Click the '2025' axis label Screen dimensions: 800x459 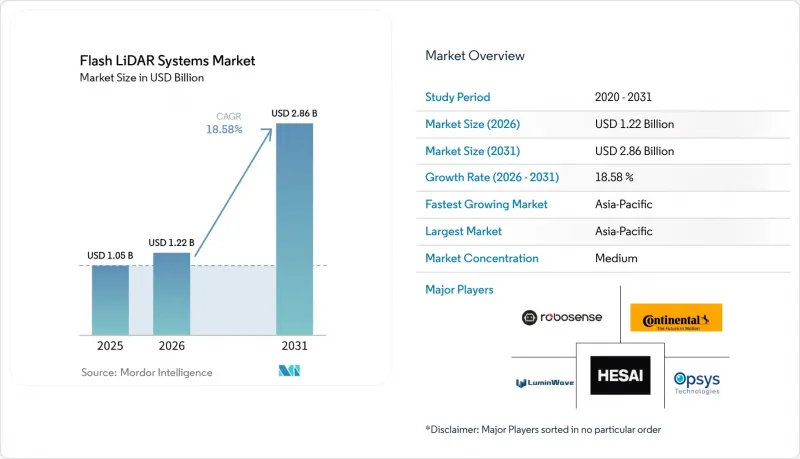point(110,346)
